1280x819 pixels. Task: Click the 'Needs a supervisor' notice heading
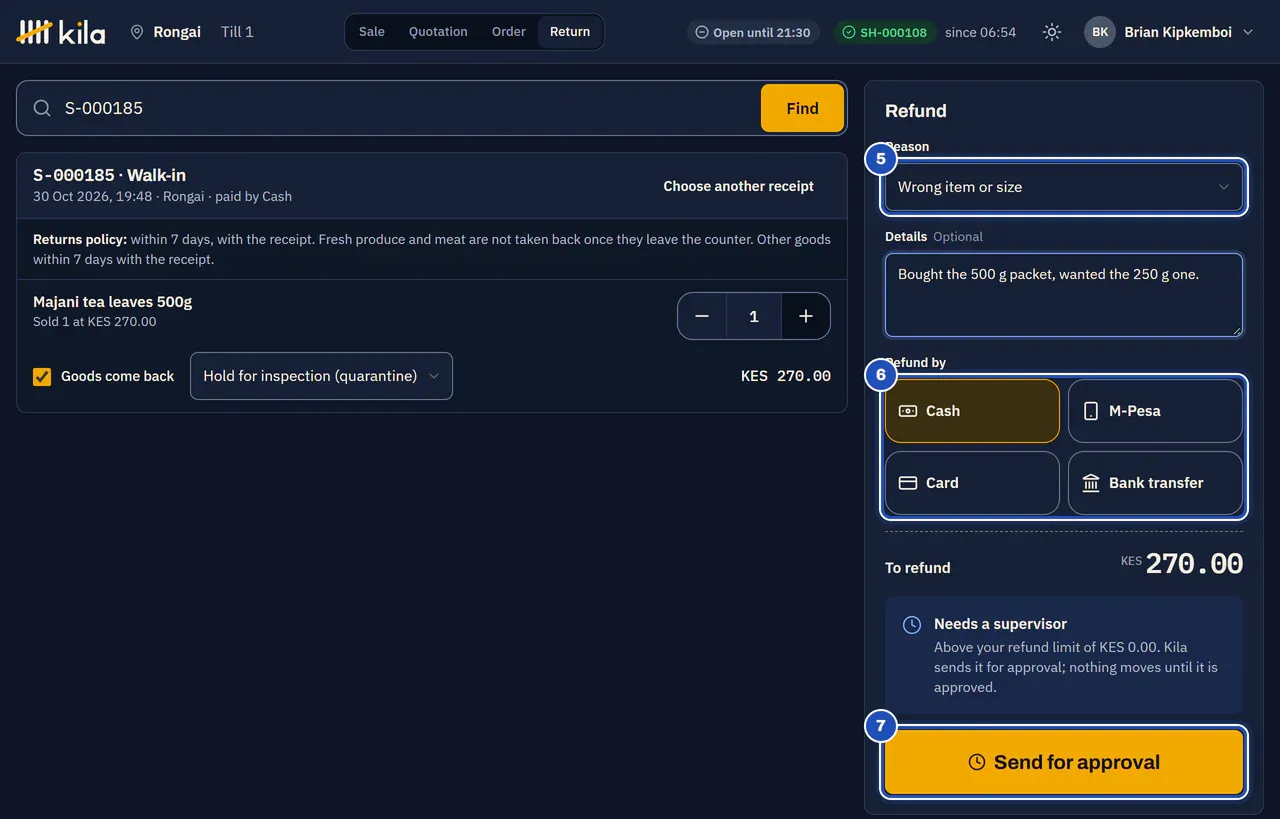(x=1000, y=624)
